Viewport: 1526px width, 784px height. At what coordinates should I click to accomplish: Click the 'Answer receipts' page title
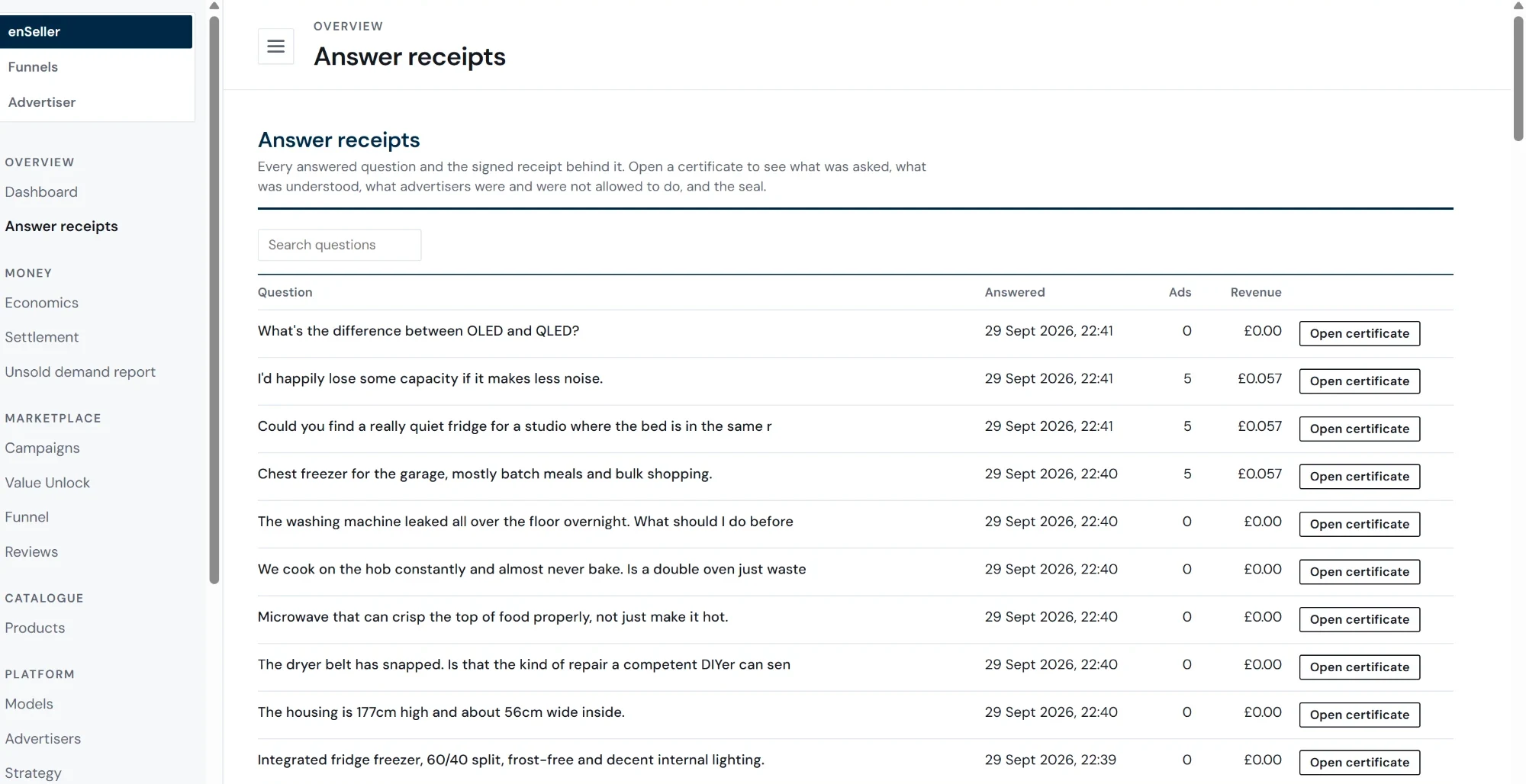click(x=410, y=56)
